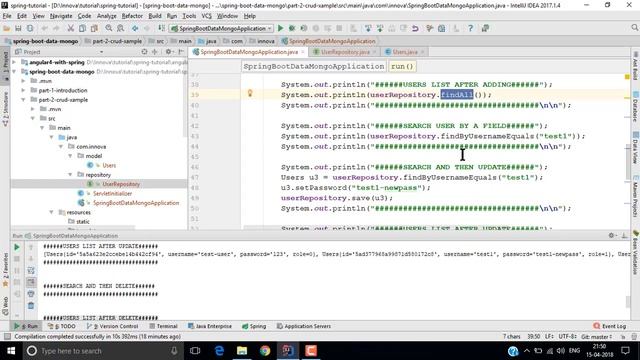Screen dimensions: 640x360
Task: Click the Build project icon
Action: point(162,29)
